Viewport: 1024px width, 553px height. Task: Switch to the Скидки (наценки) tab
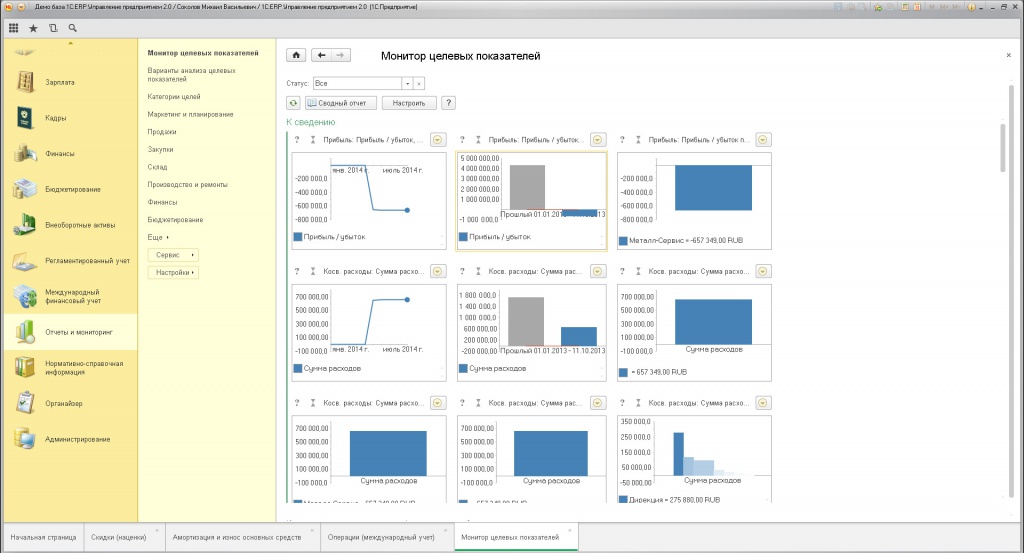tap(119, 537)
